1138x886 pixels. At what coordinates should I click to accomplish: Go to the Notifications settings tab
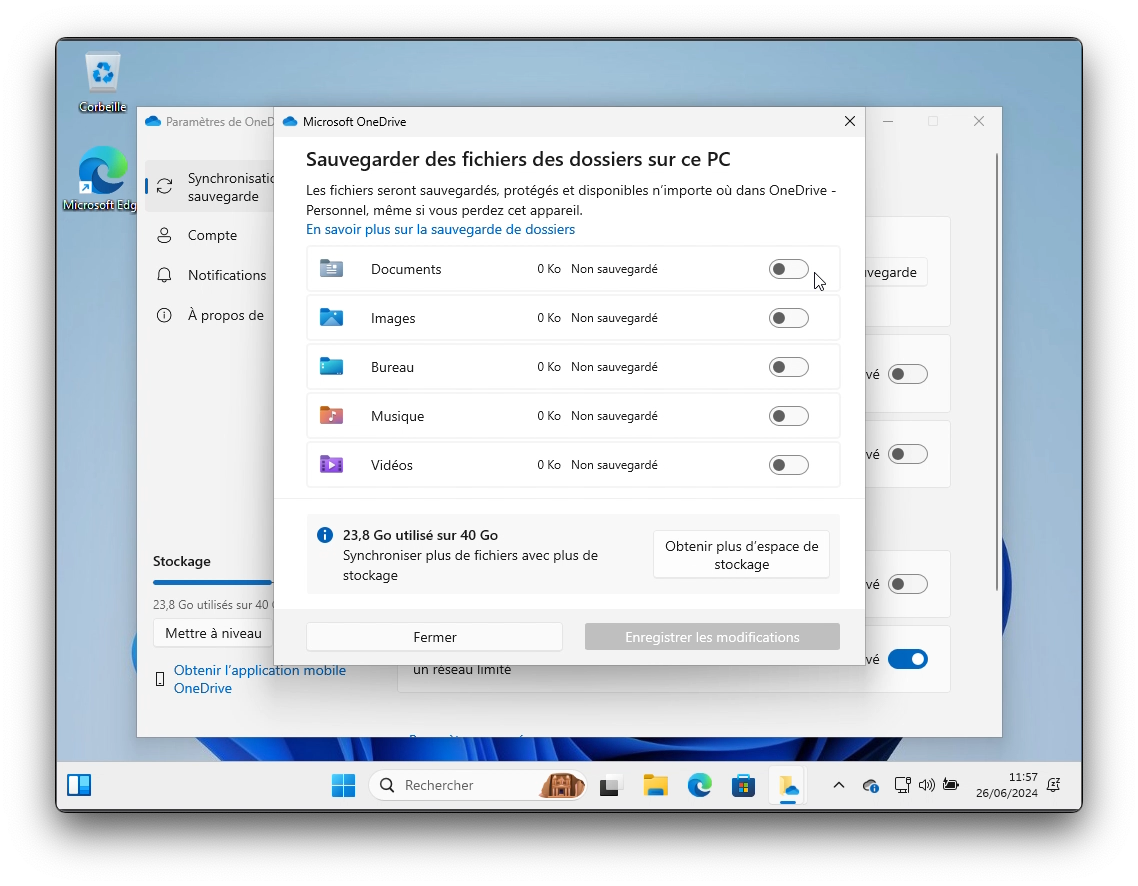point(227,275)
